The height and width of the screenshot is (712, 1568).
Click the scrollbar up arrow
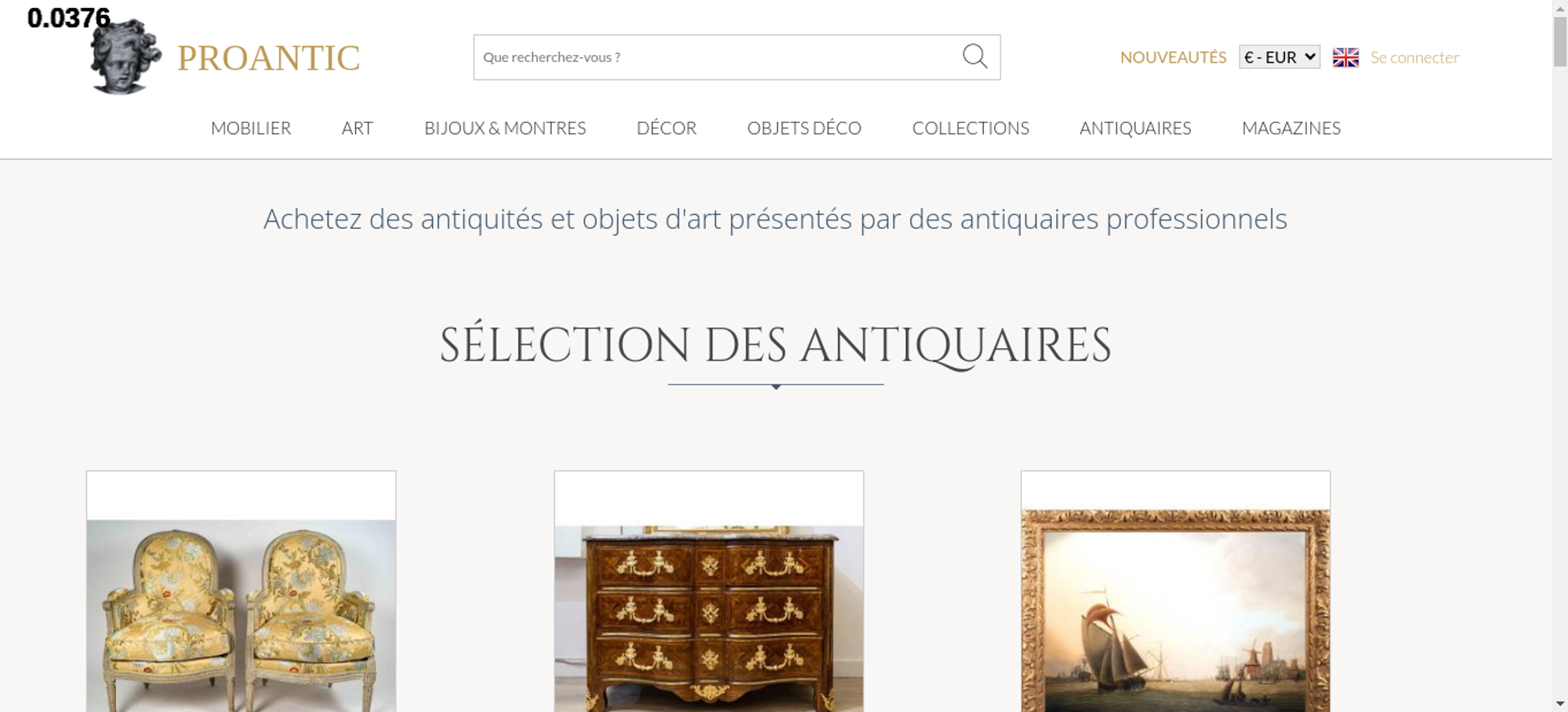(1560, 7)
